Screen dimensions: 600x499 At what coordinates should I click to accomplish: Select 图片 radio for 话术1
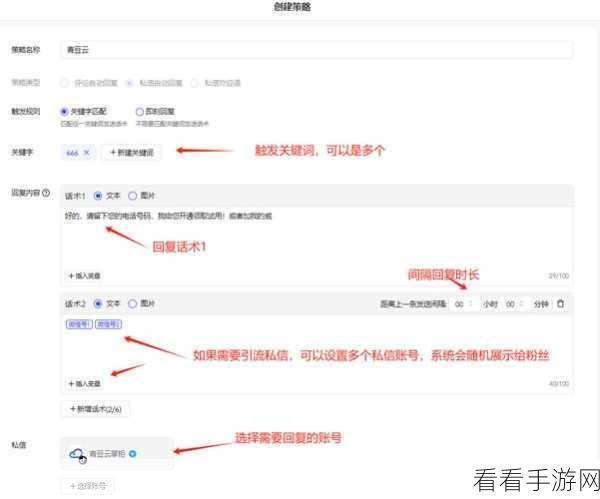pyautogui.click(x=132, y=196)
